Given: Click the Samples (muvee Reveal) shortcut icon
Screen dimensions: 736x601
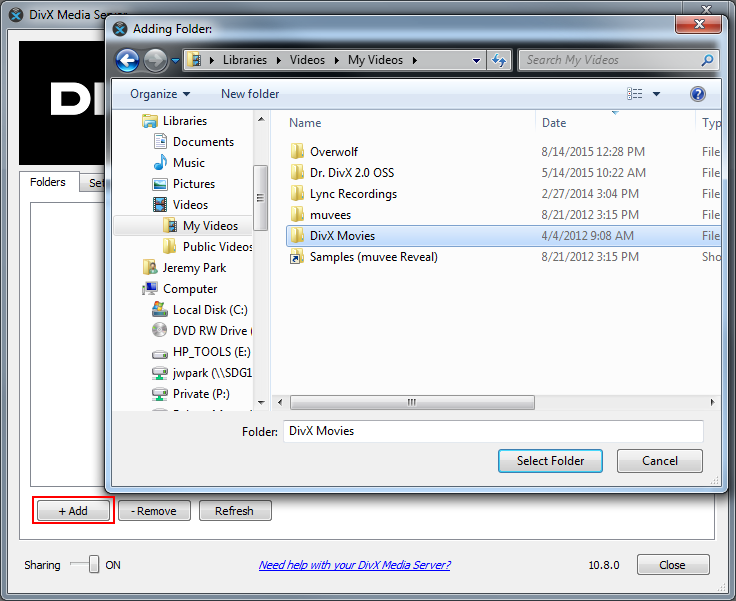Looking at the screenshot, I should [x=297, y=257].
